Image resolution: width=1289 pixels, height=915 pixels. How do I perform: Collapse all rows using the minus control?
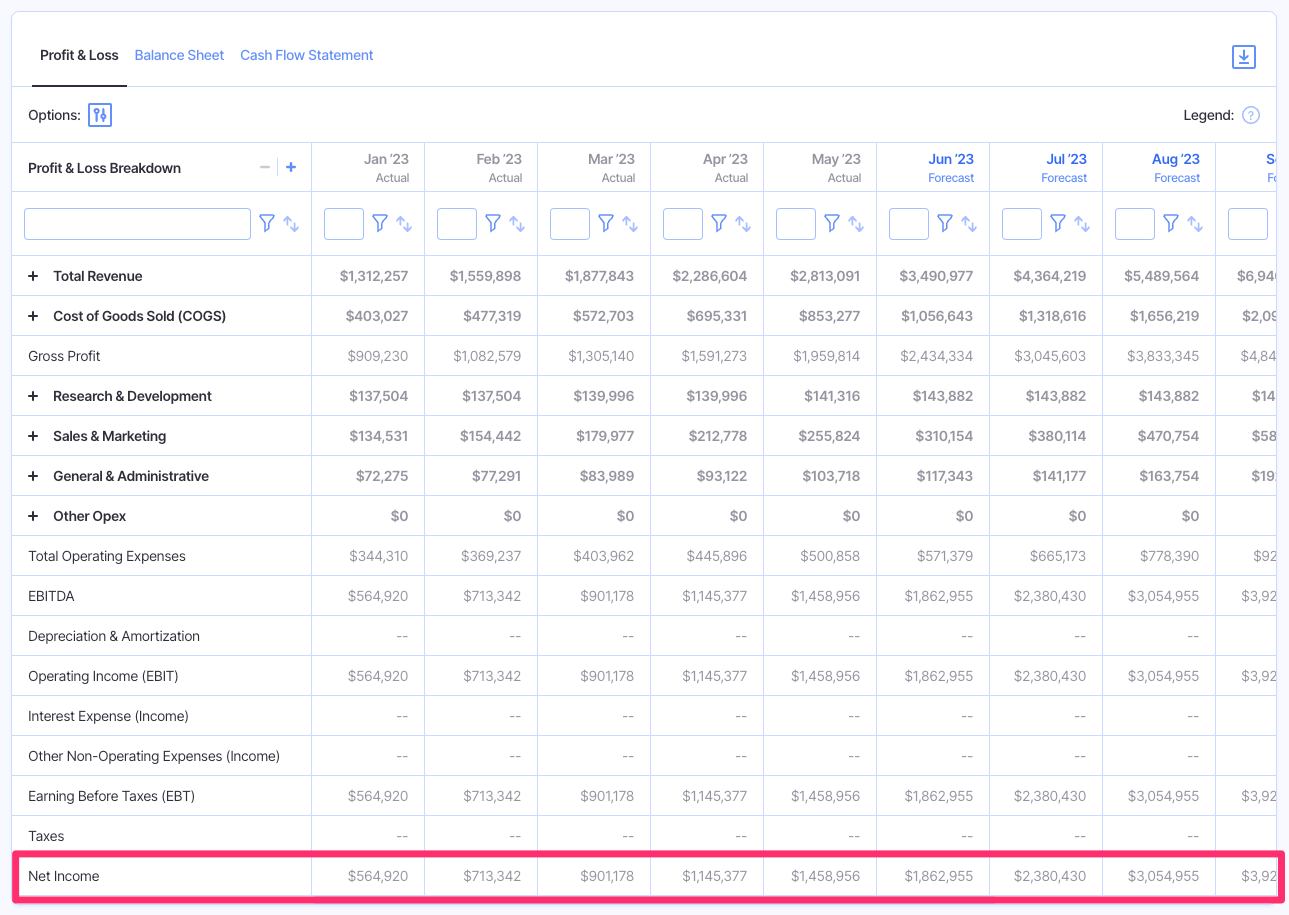(x=264, y=167)
